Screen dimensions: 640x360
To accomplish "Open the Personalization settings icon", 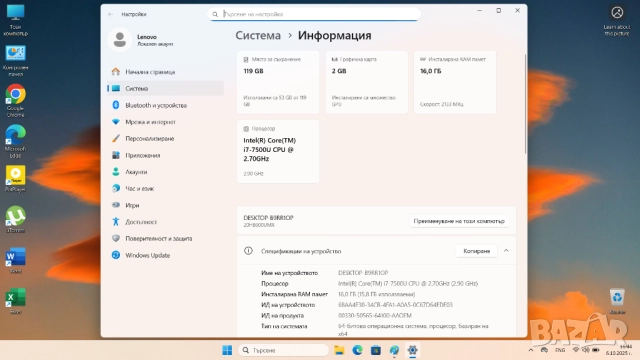I will coord(116,139).
